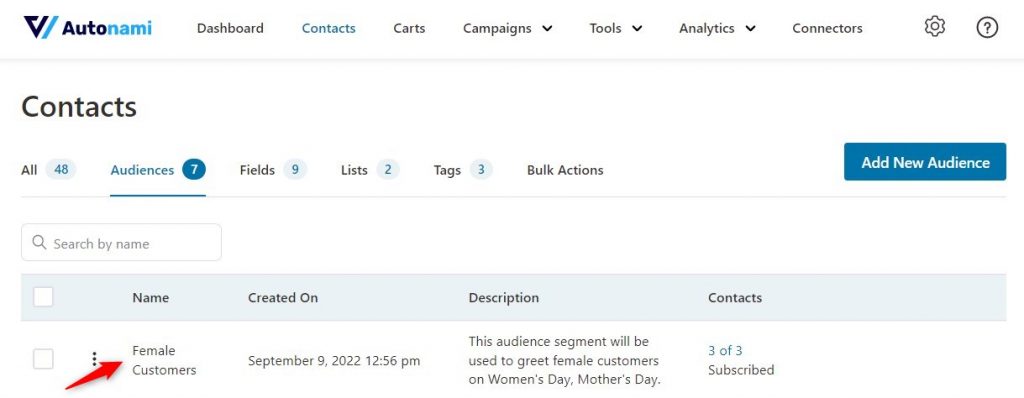Click the Autonami logo

point(88,27)
